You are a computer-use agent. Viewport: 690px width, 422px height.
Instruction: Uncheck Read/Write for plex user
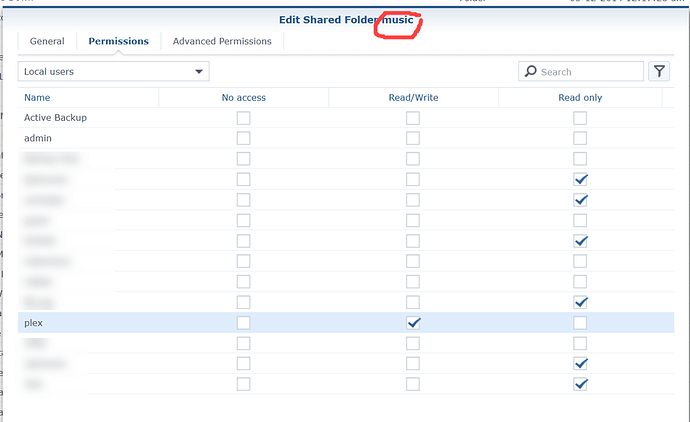click(x=413, y=323)
